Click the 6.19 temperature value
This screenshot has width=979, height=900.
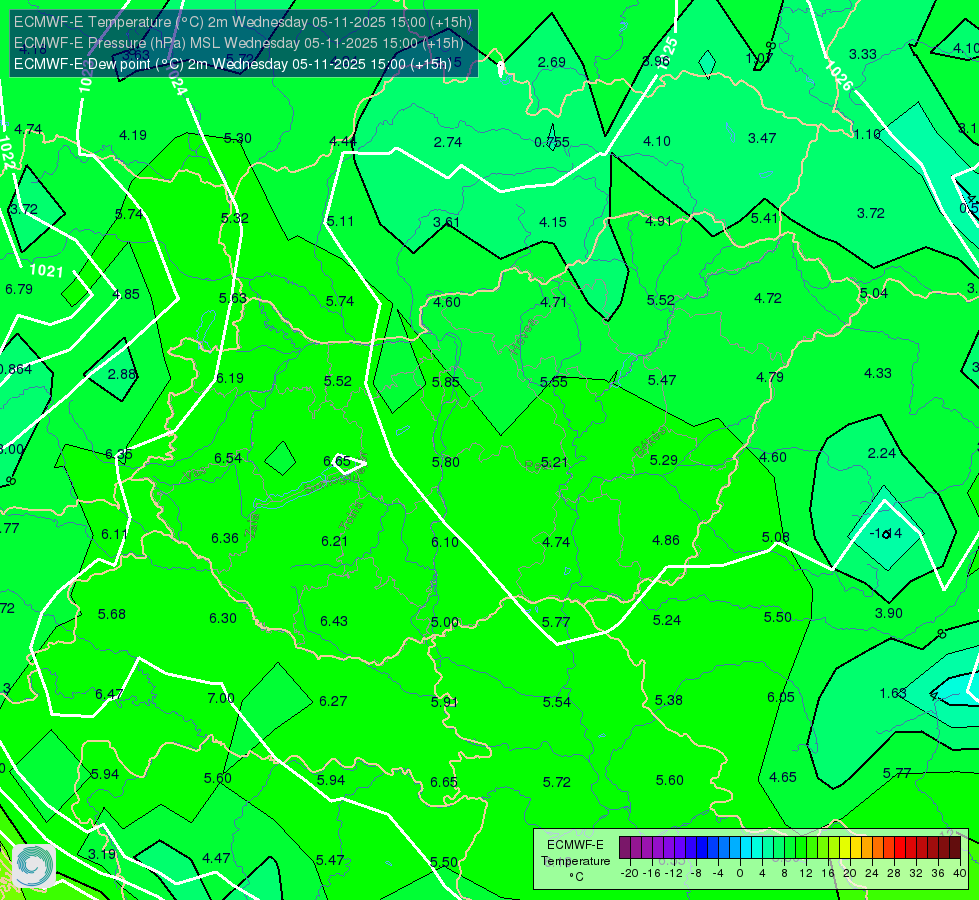click(230, 378)
